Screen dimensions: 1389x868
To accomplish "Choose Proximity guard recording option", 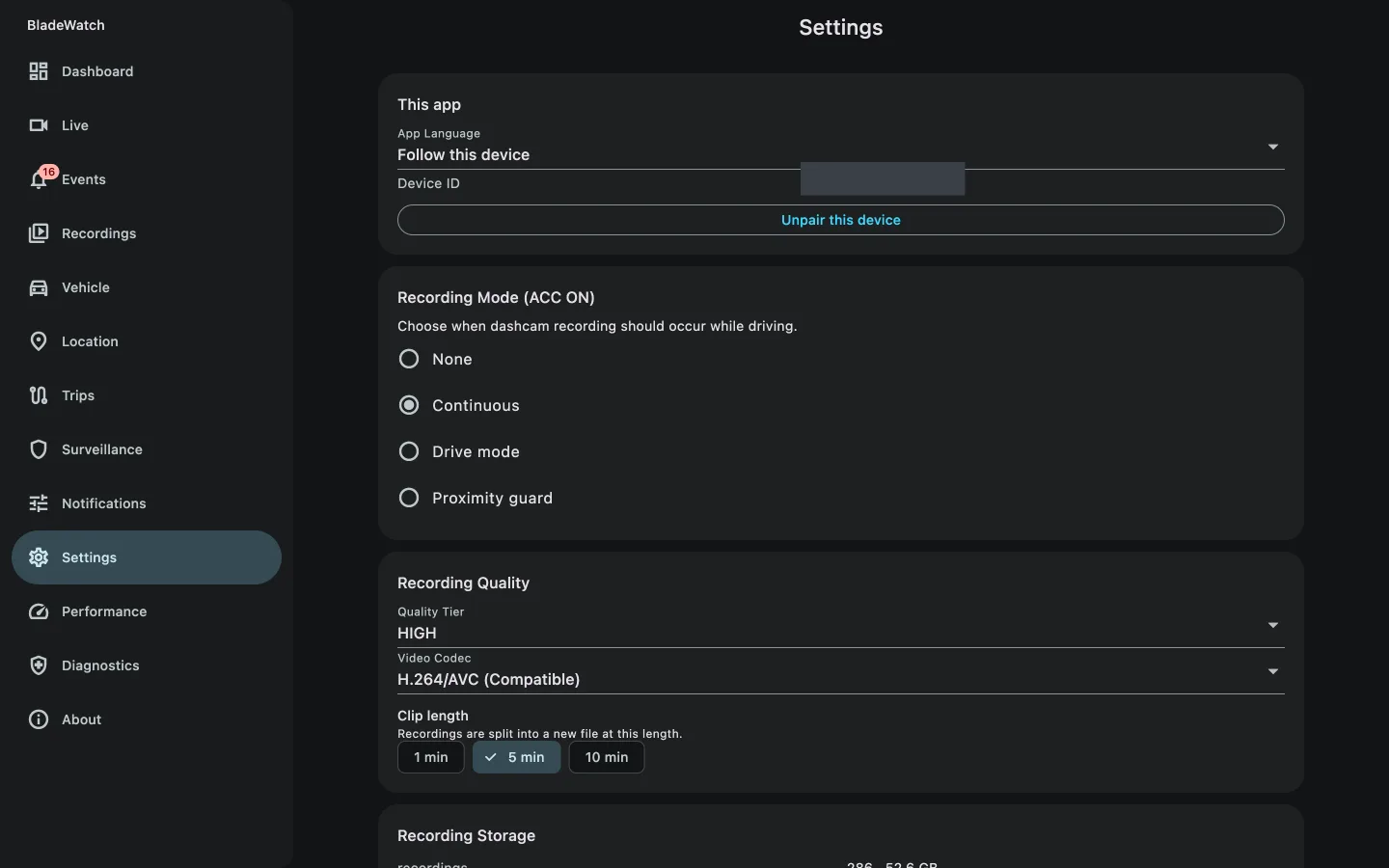I will 409,498.
